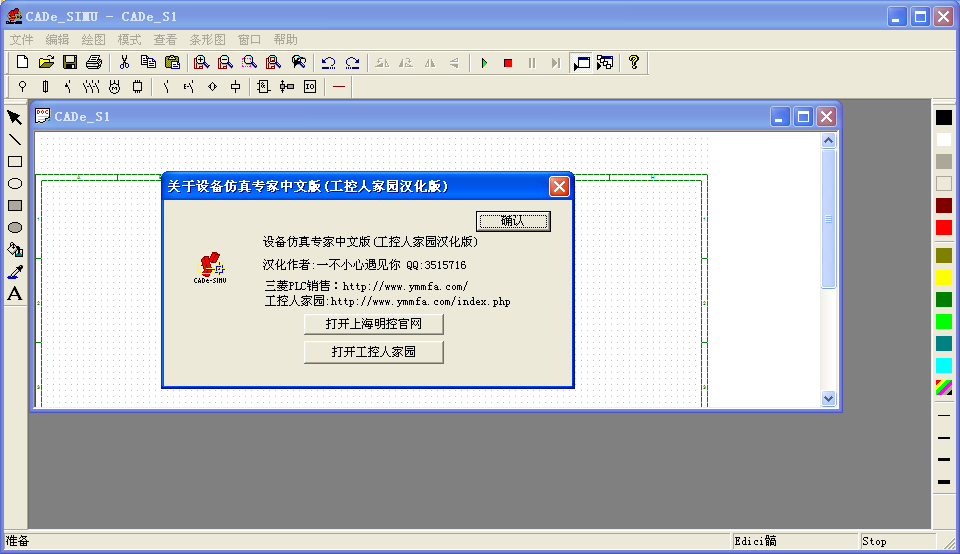
Task: Pick the Paint Bucket fill tool
Action: [x=15, y=249]
